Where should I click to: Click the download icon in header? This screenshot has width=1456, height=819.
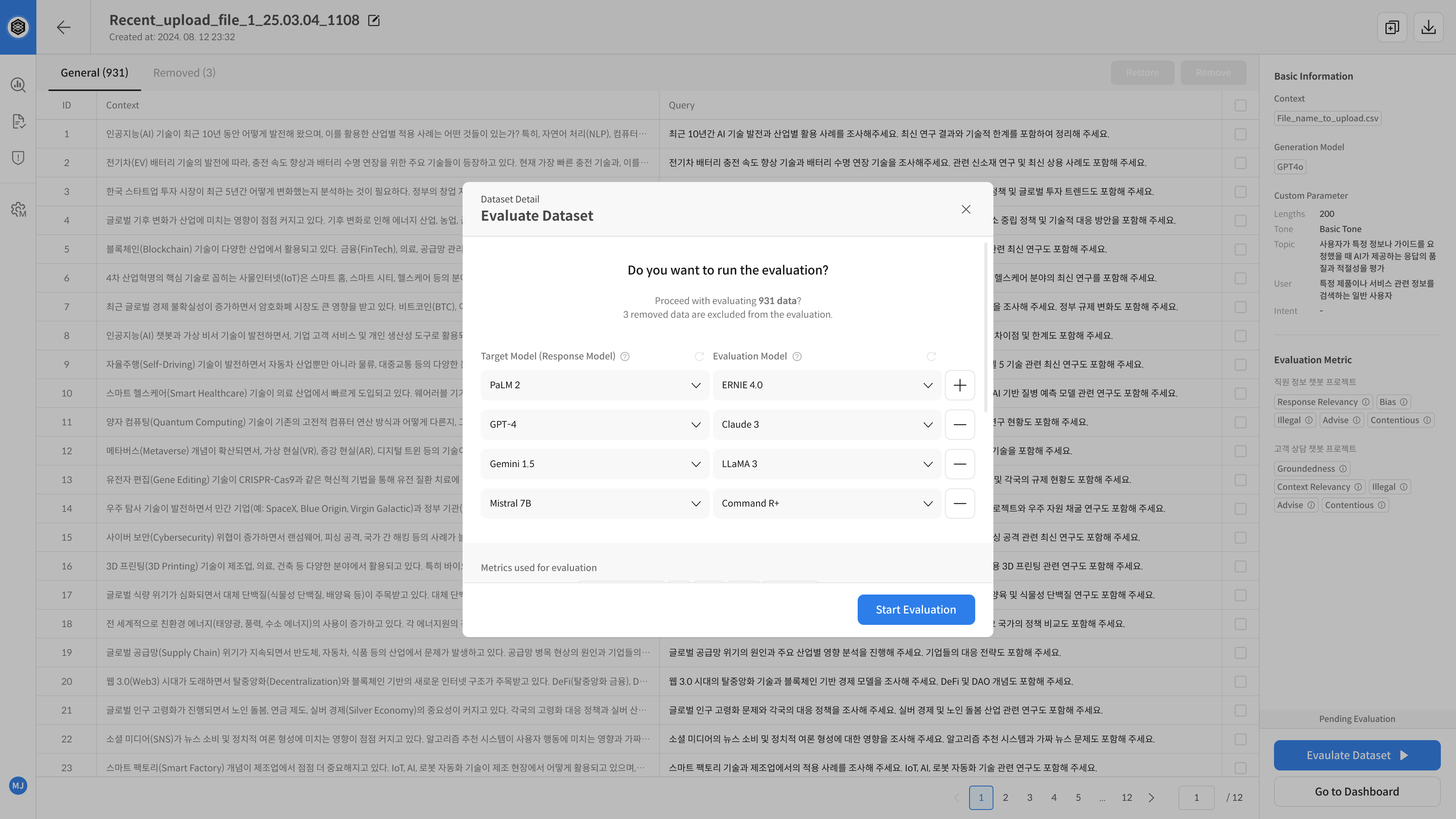[1428, 27]
